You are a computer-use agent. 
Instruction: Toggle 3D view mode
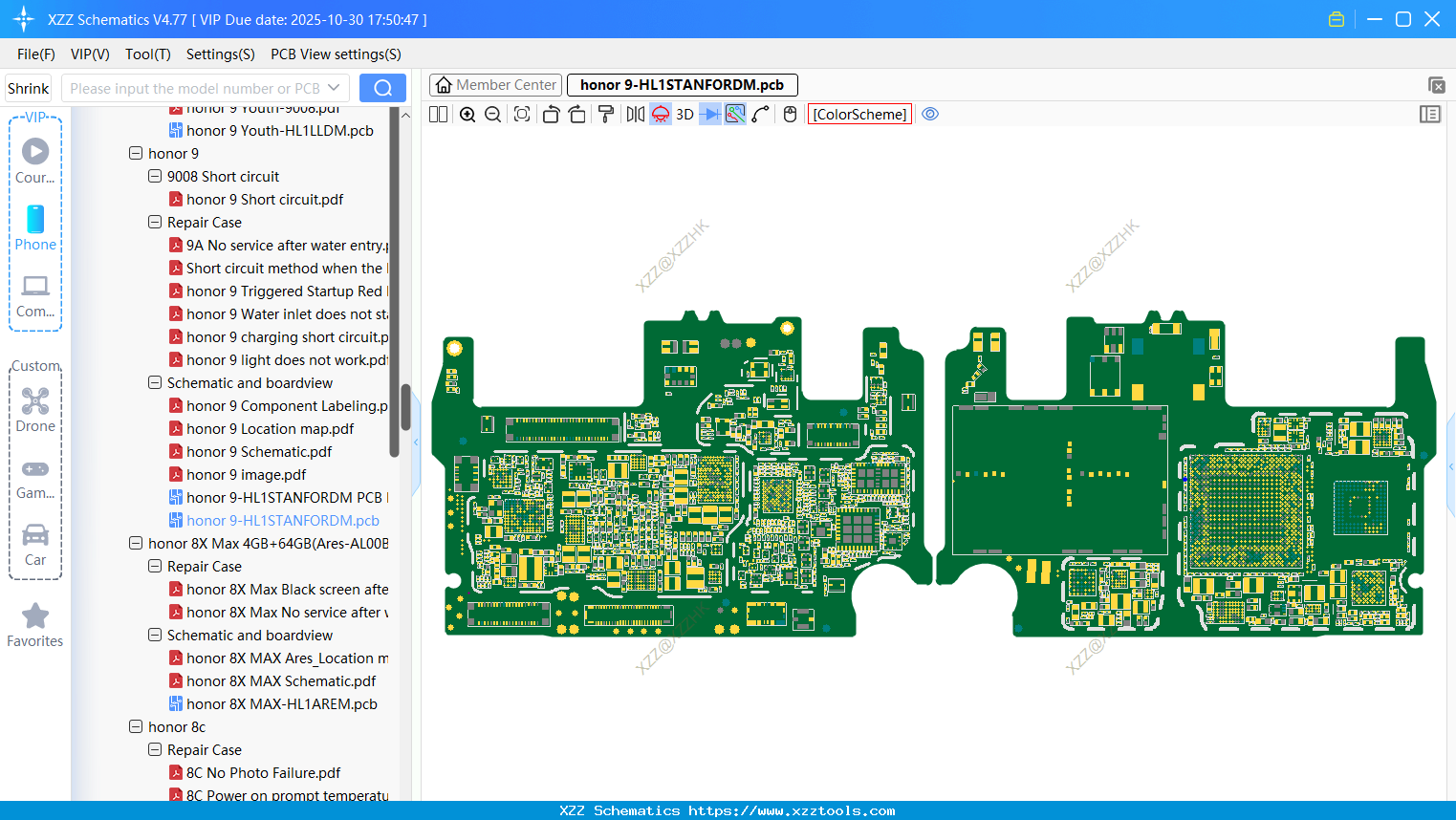click(685, 115)
